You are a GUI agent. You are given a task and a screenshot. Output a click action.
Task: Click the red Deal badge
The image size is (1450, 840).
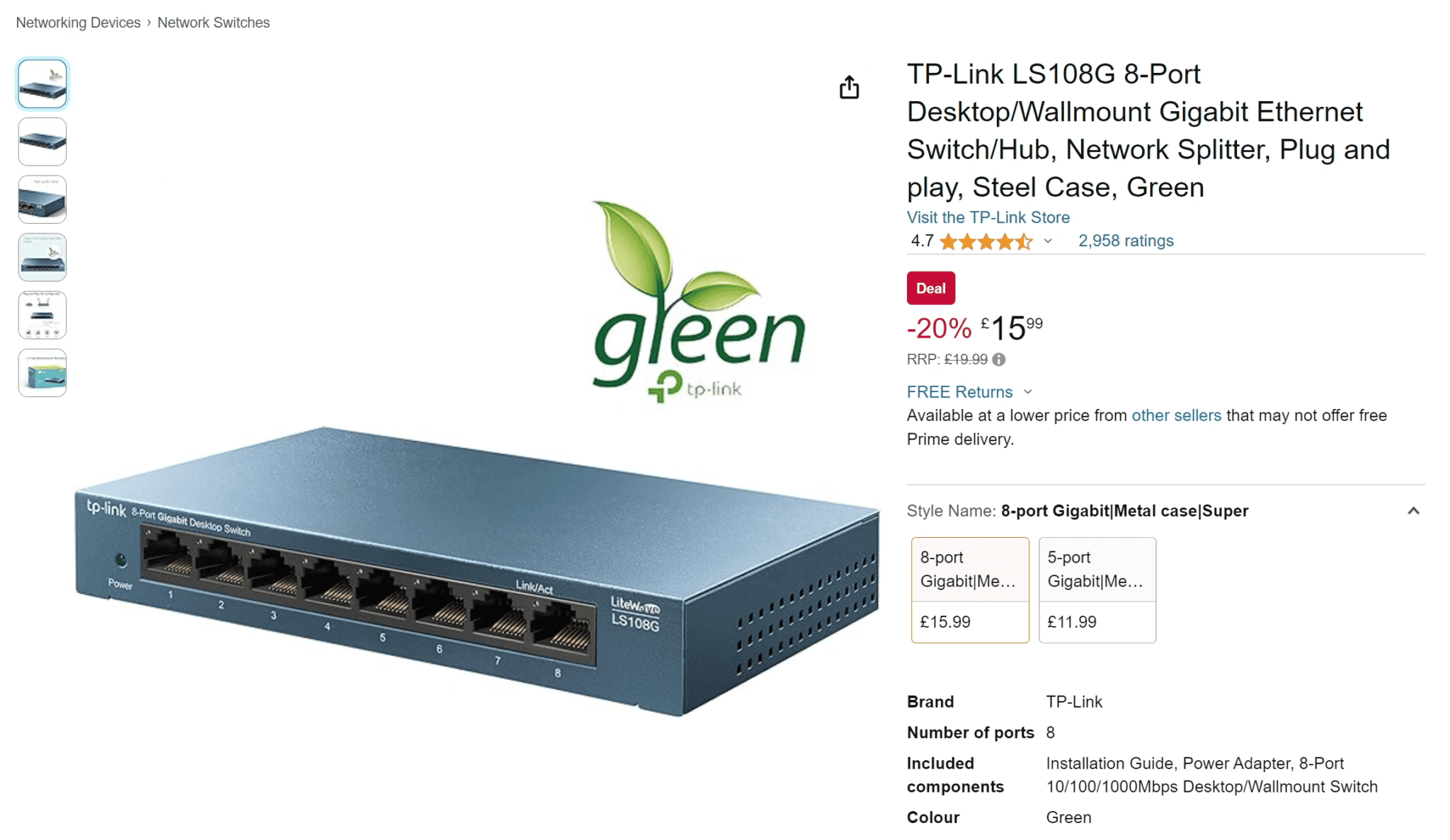(931, 288)
